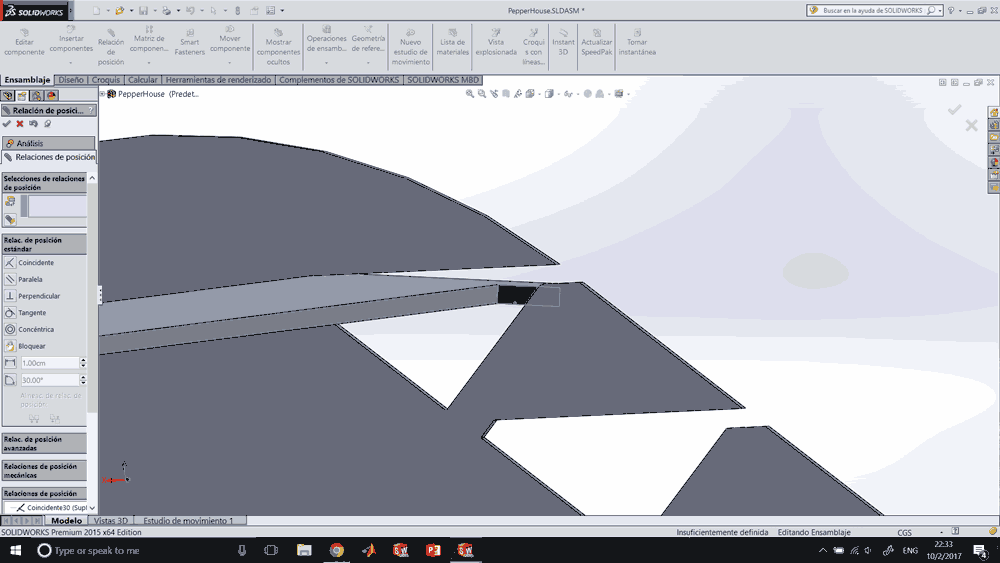
Task: Click the SOLIDWORKS help search field
Action: click(873, 10)
